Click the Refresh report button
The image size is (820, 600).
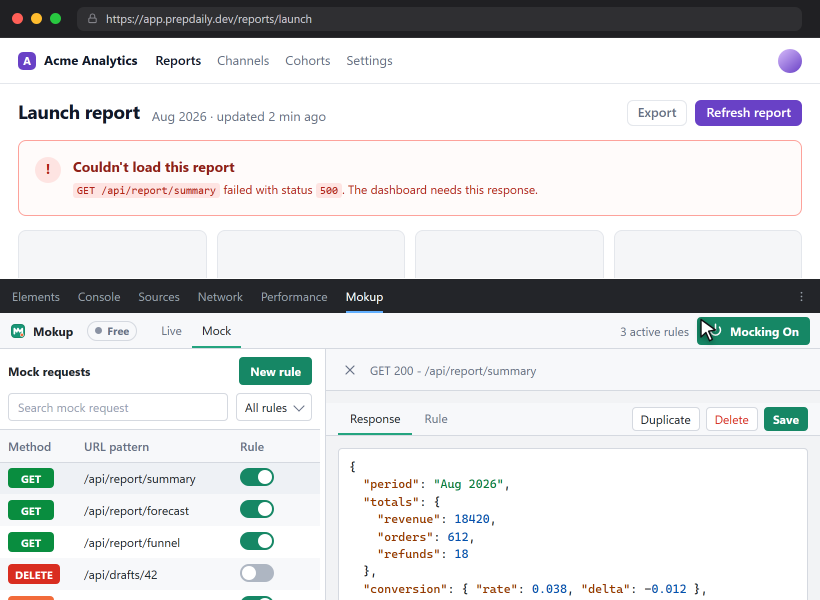click(748, 113)
